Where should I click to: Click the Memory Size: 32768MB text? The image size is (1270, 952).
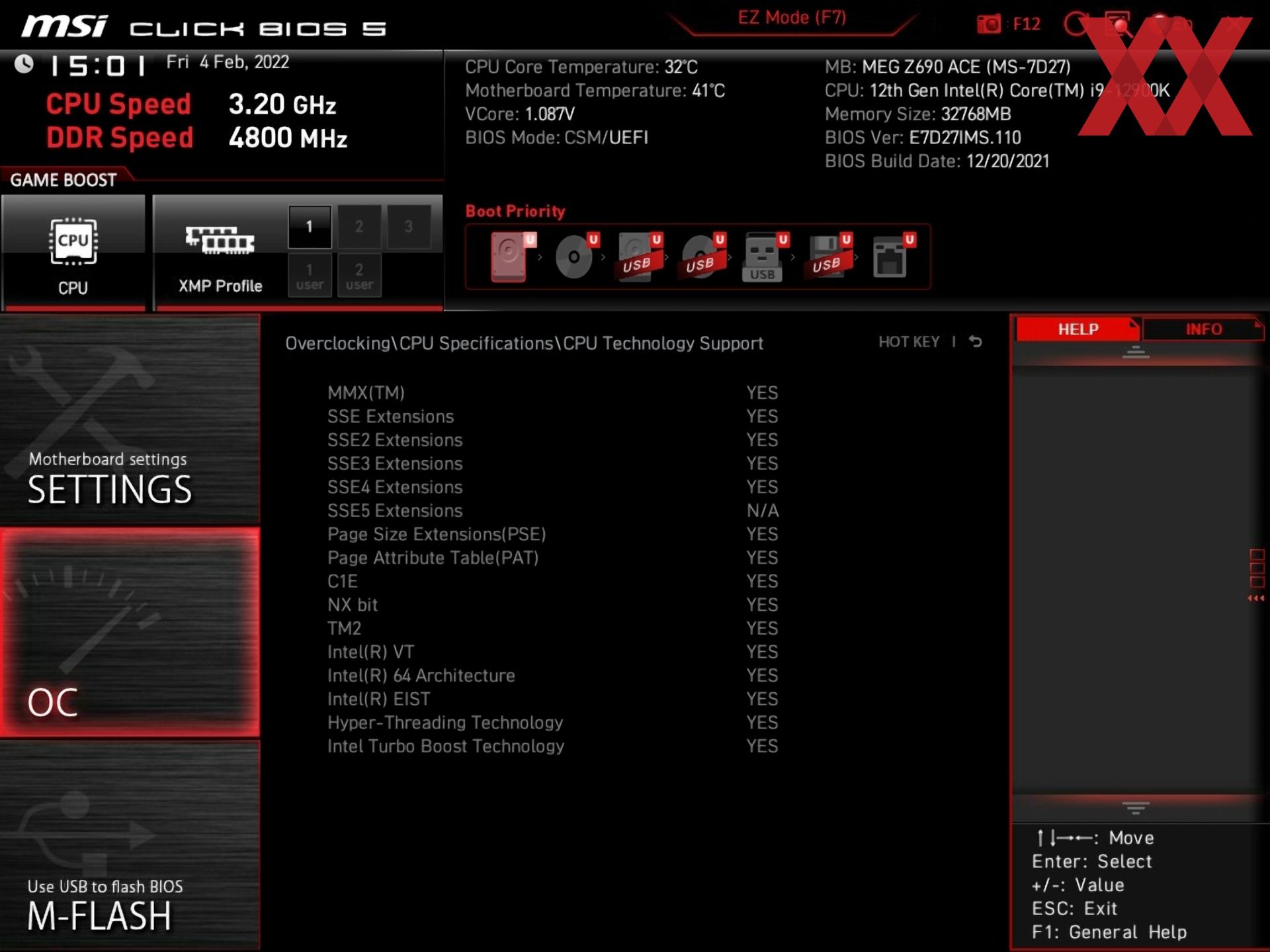coord(917,114)
